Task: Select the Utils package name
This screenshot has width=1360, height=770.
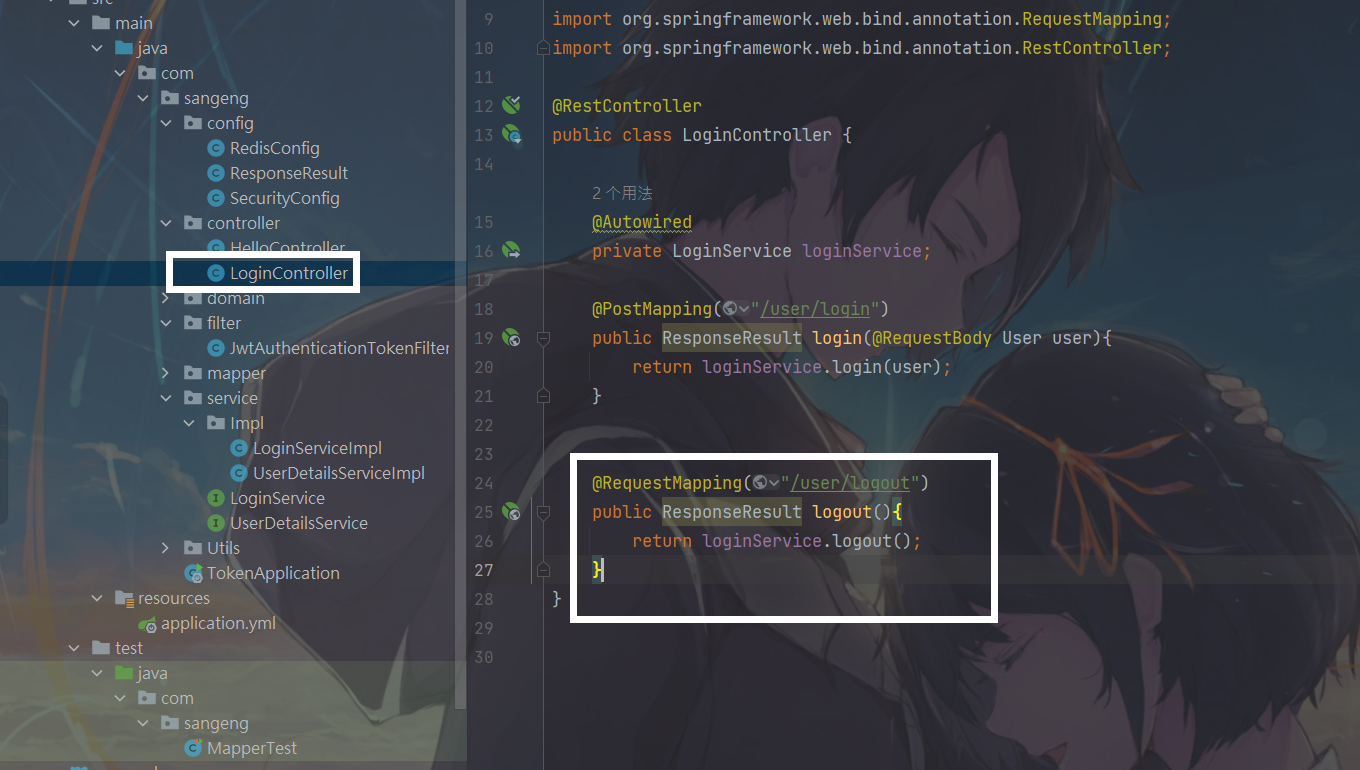Action: coord(223,548)
